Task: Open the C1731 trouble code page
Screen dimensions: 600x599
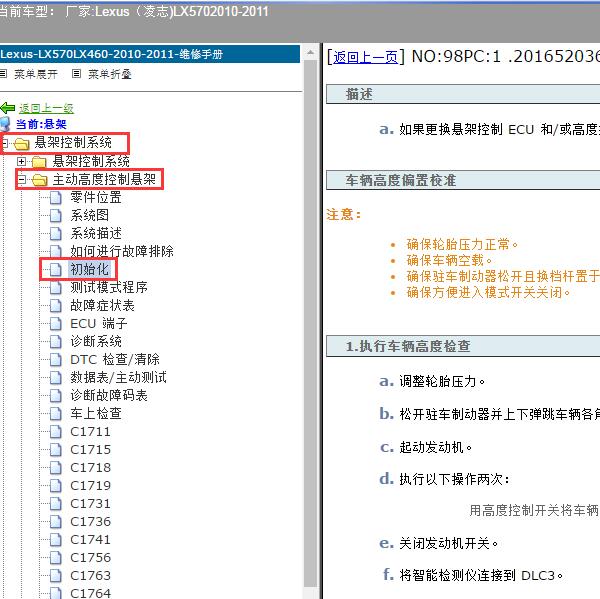Action: tap(90, 503)
